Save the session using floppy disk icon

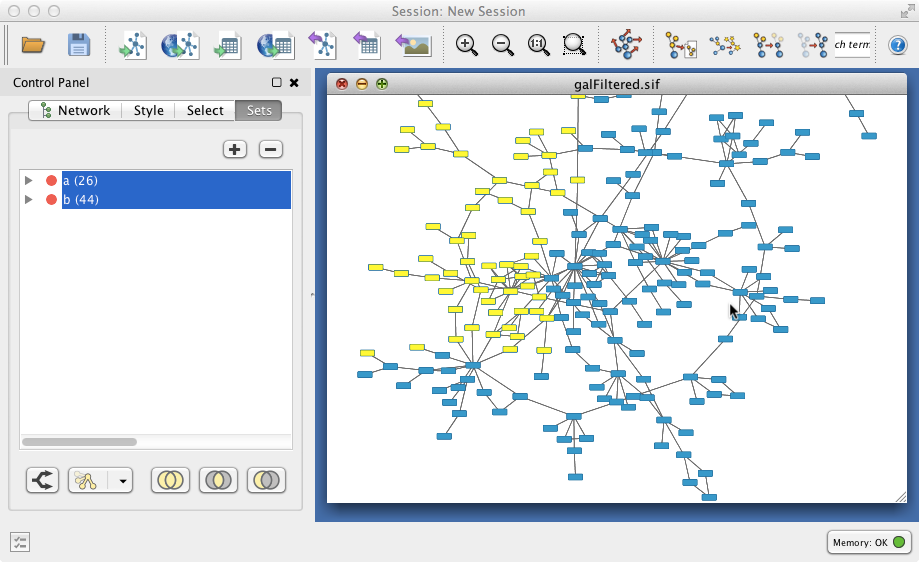coord(79,44)
